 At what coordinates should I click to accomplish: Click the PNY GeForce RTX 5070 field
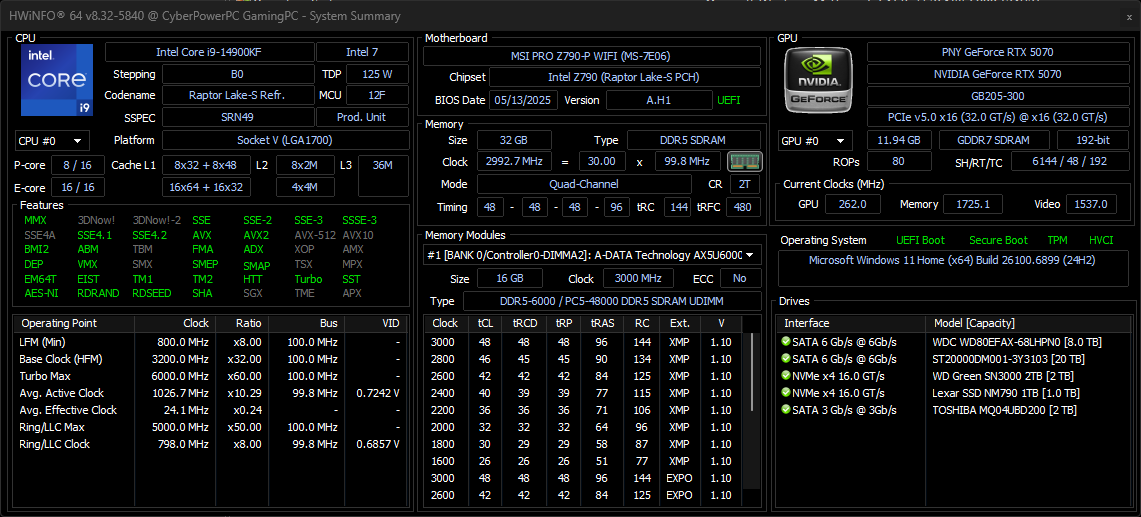pyautogui.click(x=997, y=52)
